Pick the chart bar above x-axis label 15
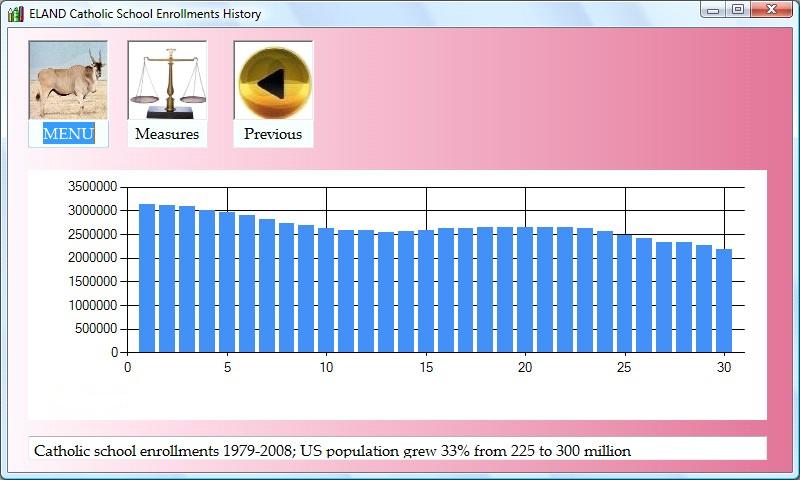The height and width of the screenshot is (480, 800). pyautogui.click(x=426, y=291)
